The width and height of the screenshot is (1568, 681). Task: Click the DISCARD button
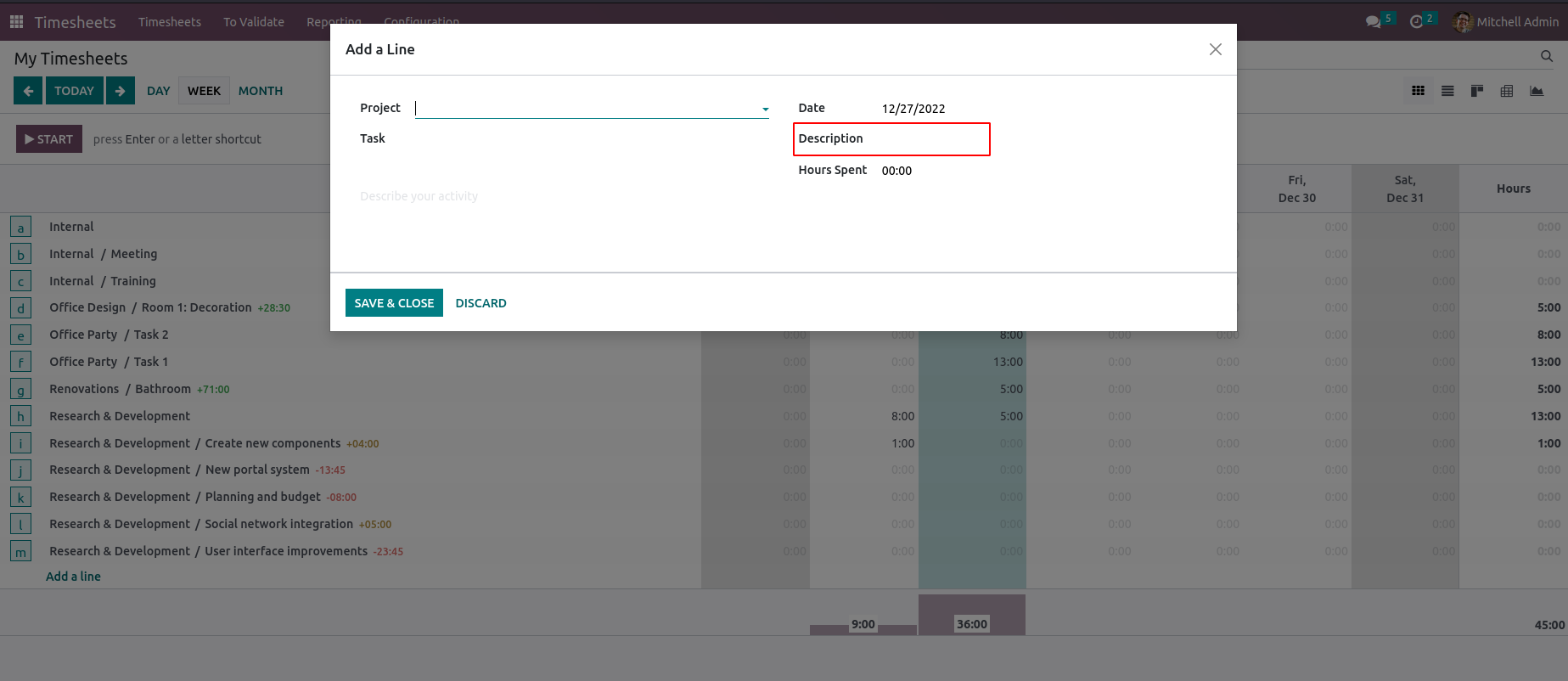481,303
